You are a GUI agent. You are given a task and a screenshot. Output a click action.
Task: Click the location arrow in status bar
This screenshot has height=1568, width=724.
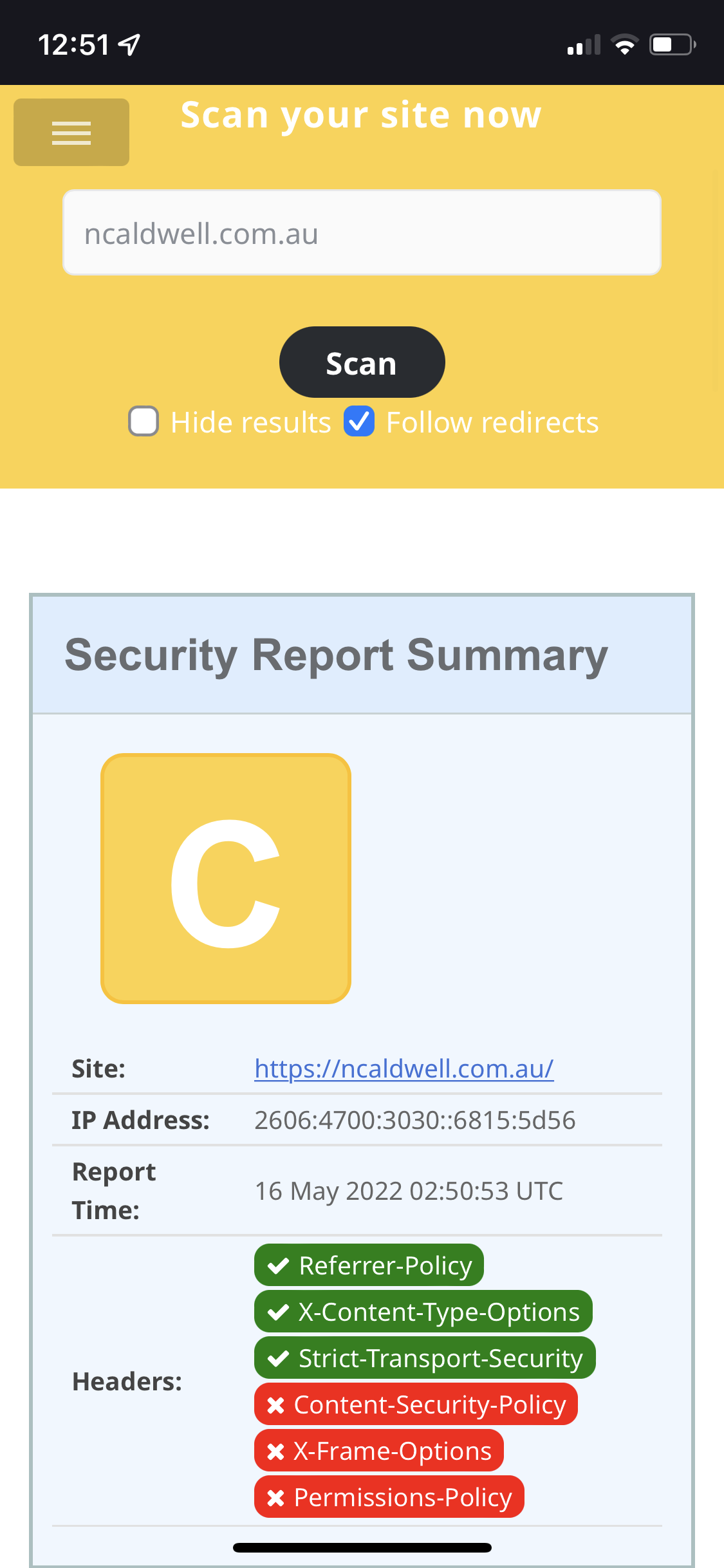click(130, 45)
